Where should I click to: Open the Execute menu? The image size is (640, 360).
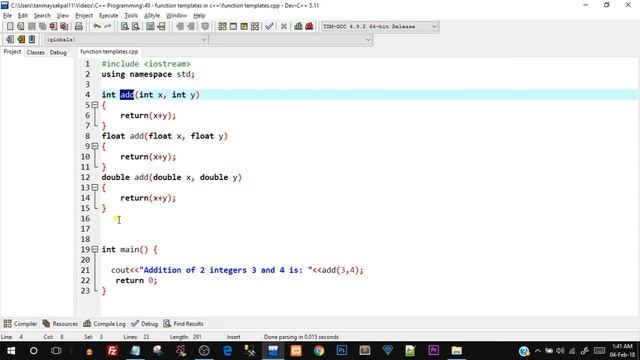(x=109, y=16)
